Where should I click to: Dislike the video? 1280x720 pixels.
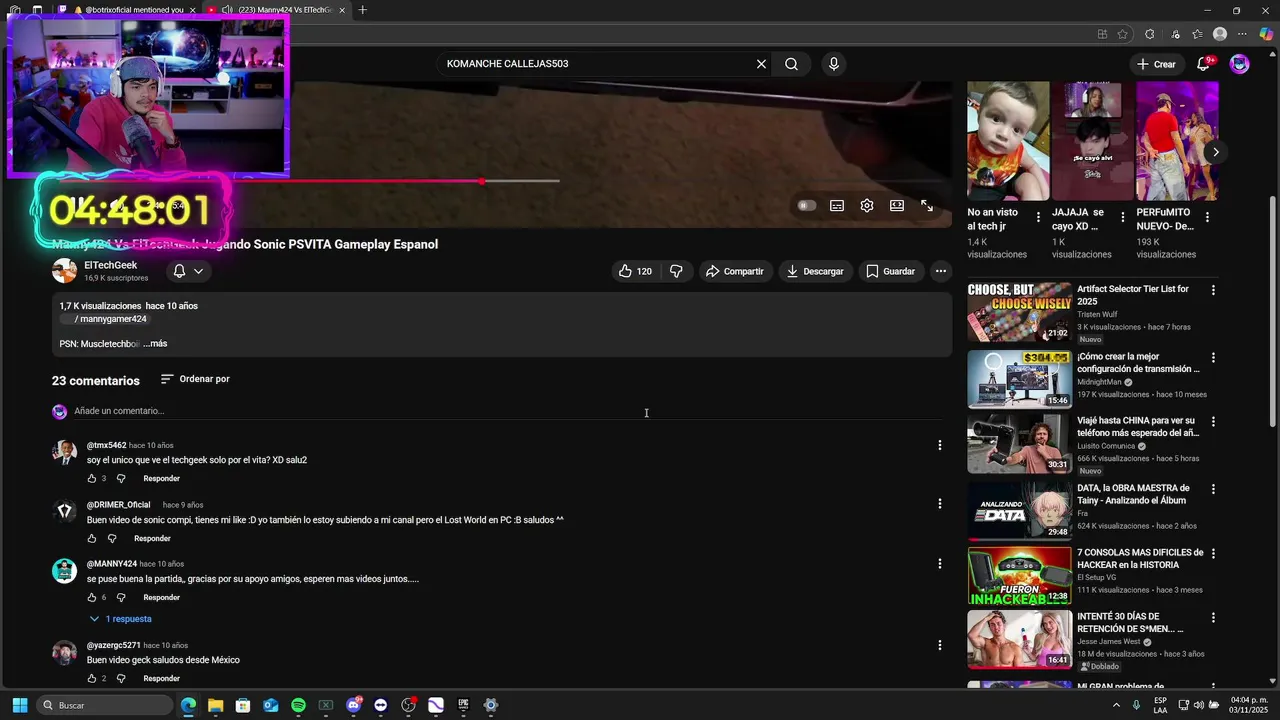pos(676,271)
